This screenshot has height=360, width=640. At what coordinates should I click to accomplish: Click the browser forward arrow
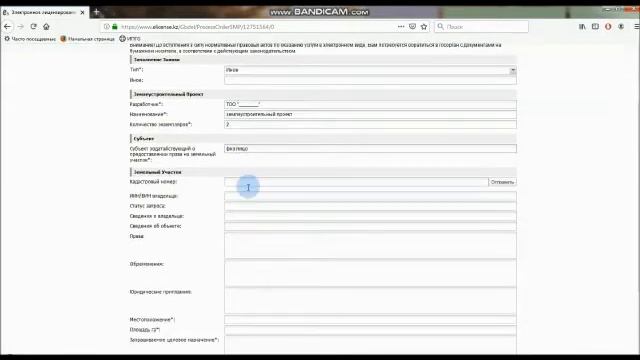(x=20, y=27)
